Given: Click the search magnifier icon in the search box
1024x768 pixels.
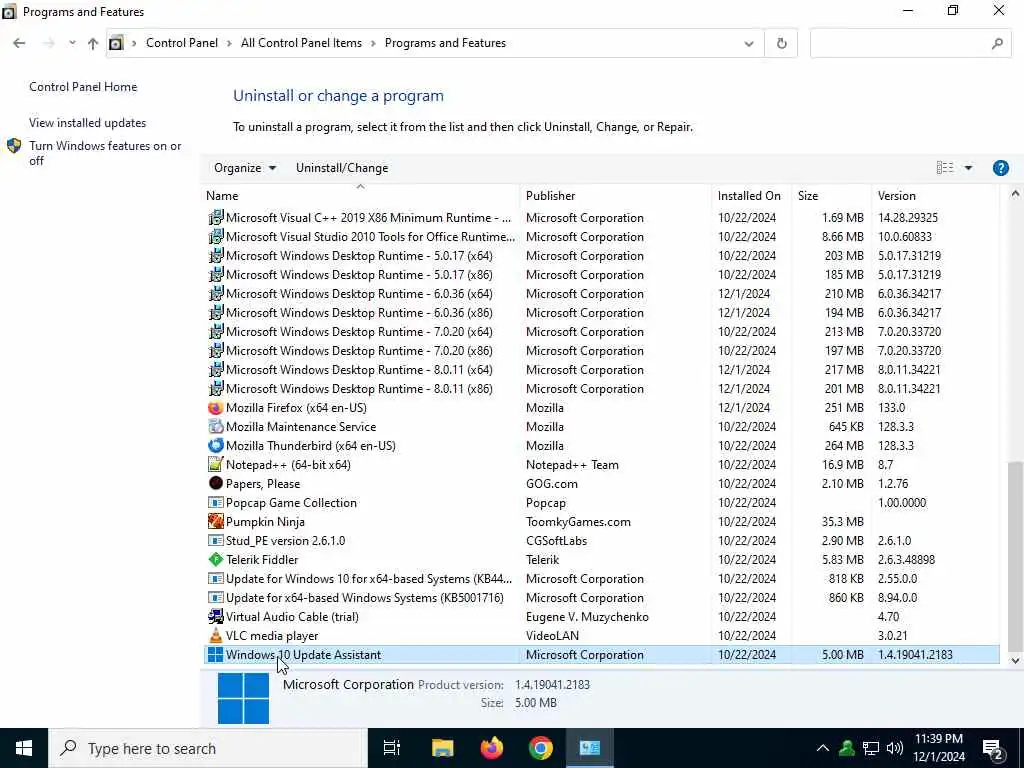Looking at the screenshot, I should [997, 43].
